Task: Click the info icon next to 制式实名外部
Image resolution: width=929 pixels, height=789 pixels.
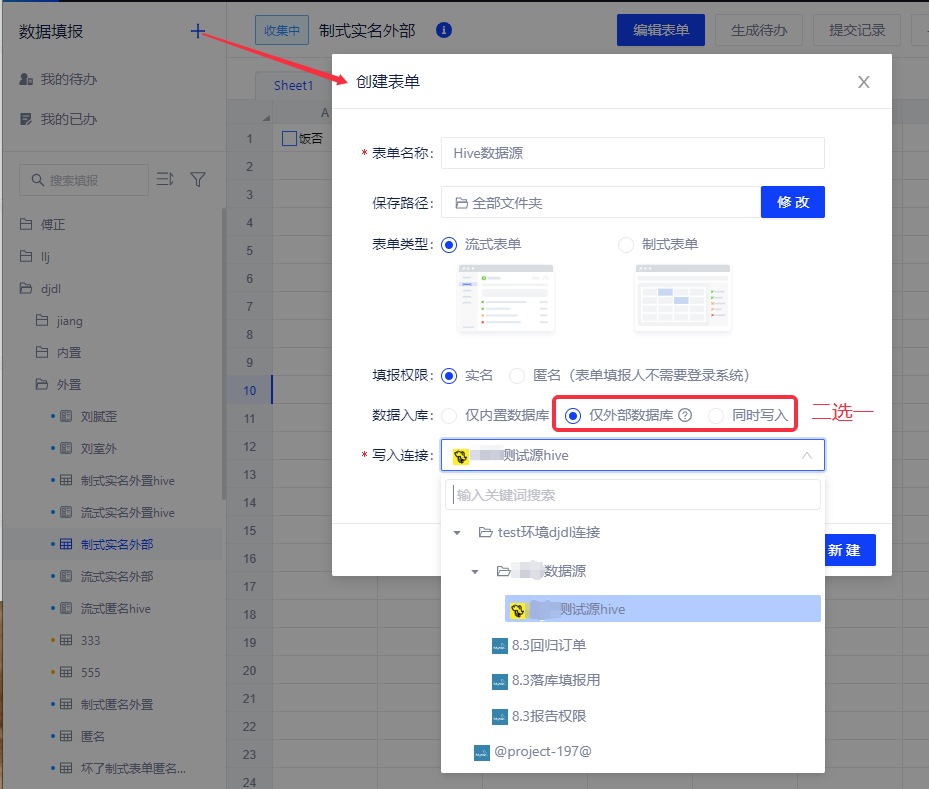Action: 444,30
